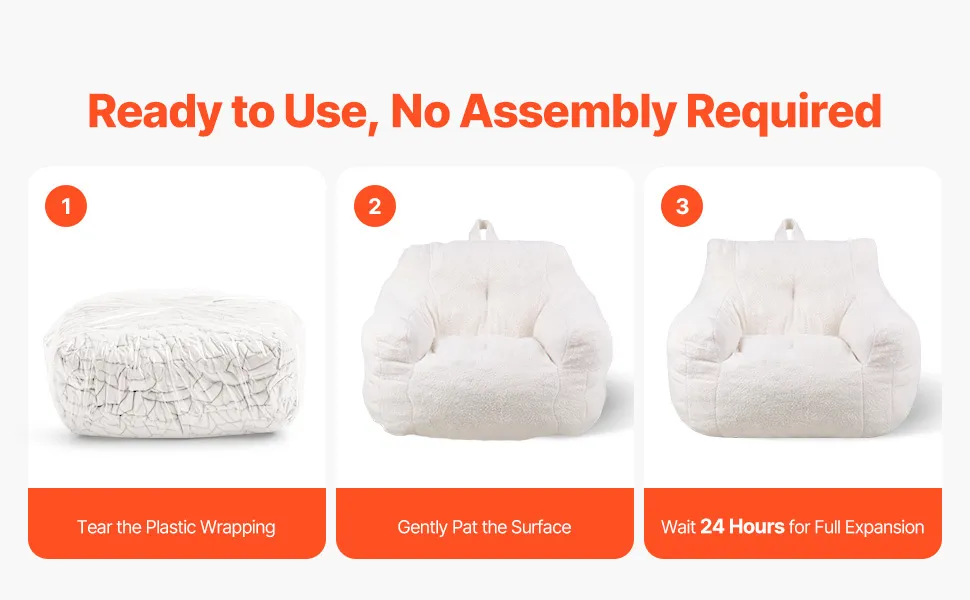
Task: Select the plastic-wrapped compressed chair image
Action: pos(174,364)
